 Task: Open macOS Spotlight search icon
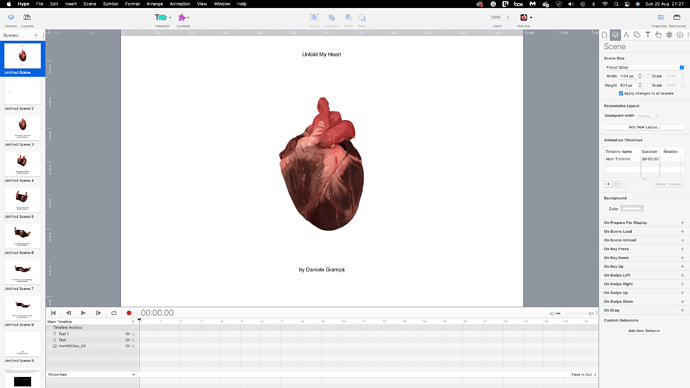click(x=616, y=4)
